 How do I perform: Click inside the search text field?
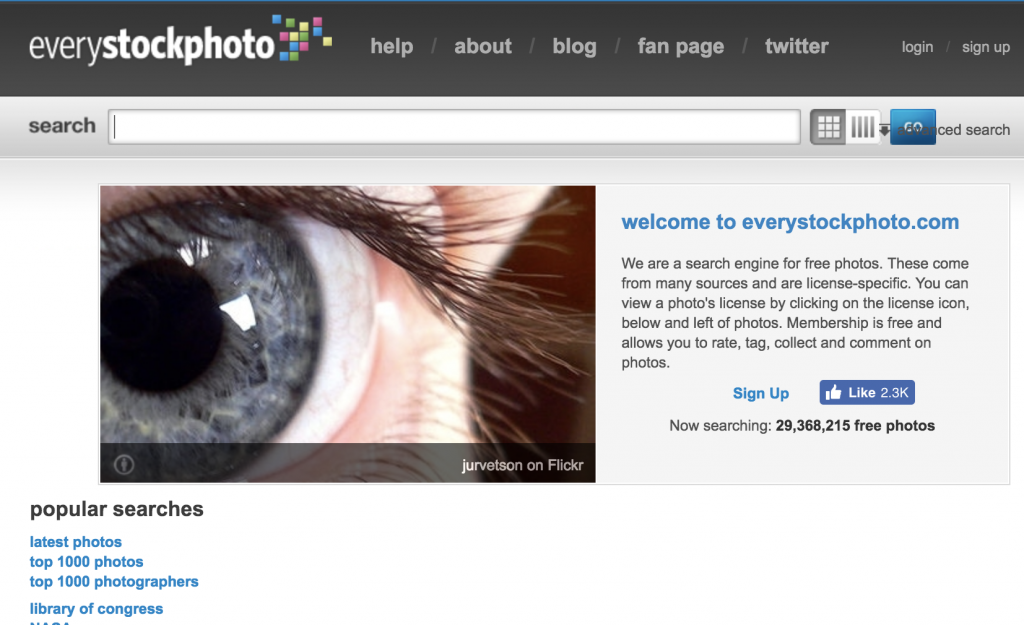454,127
